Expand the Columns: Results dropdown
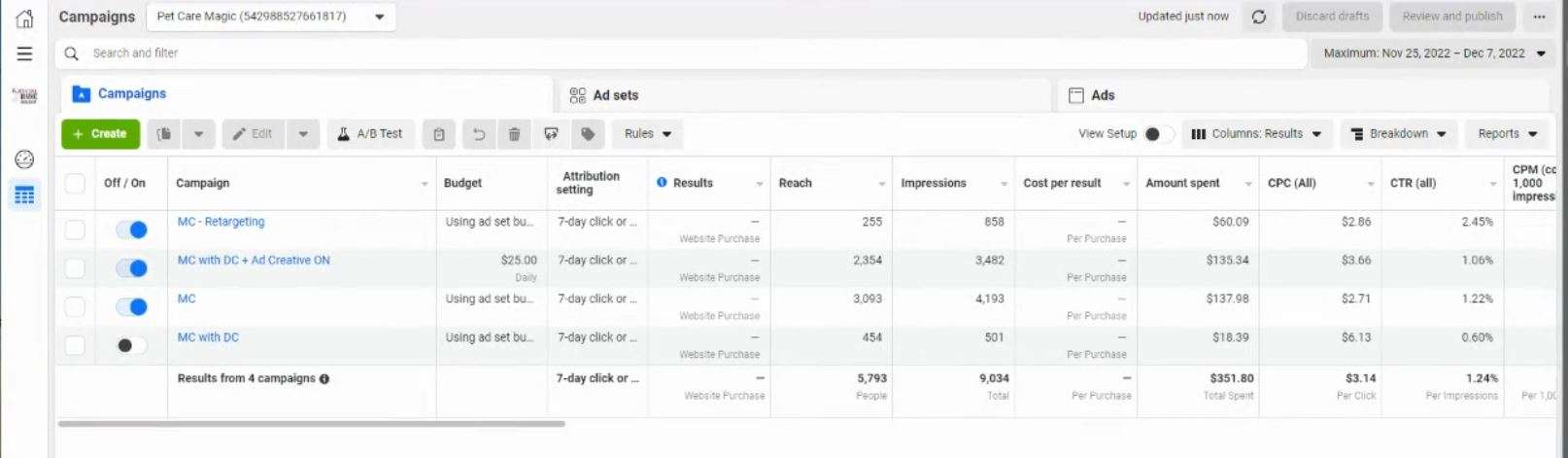The height and width of the screenshot is (458, 1568). 1256,134
